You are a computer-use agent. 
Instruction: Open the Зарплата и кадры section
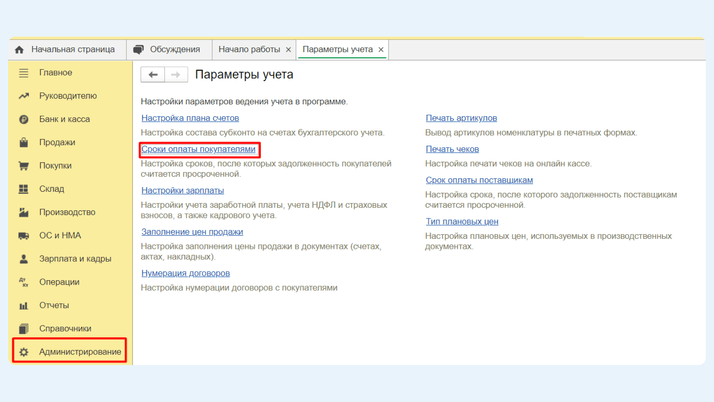pos(70,259)
